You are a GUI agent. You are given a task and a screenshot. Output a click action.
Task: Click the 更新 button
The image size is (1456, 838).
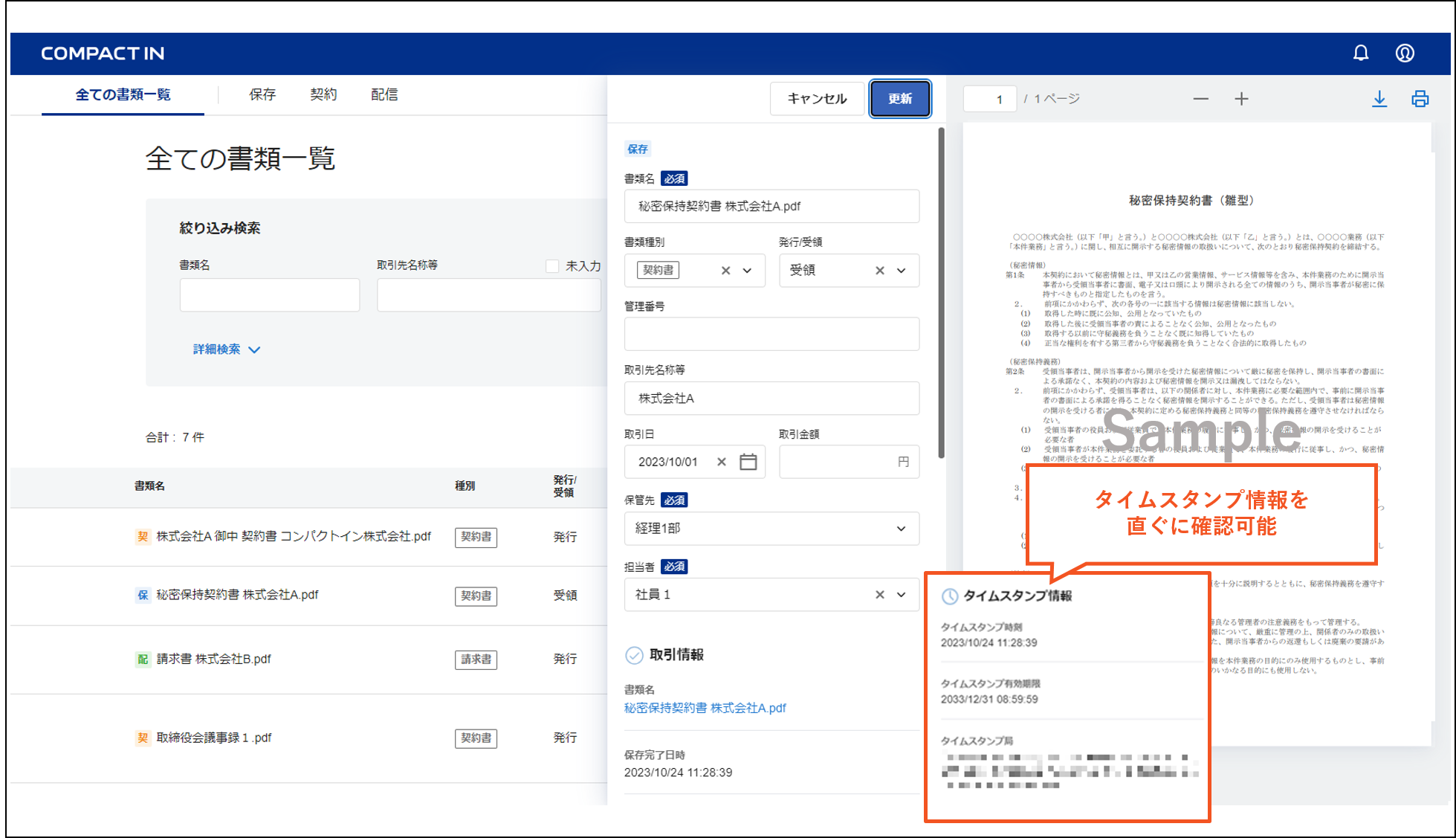point(900,99)
